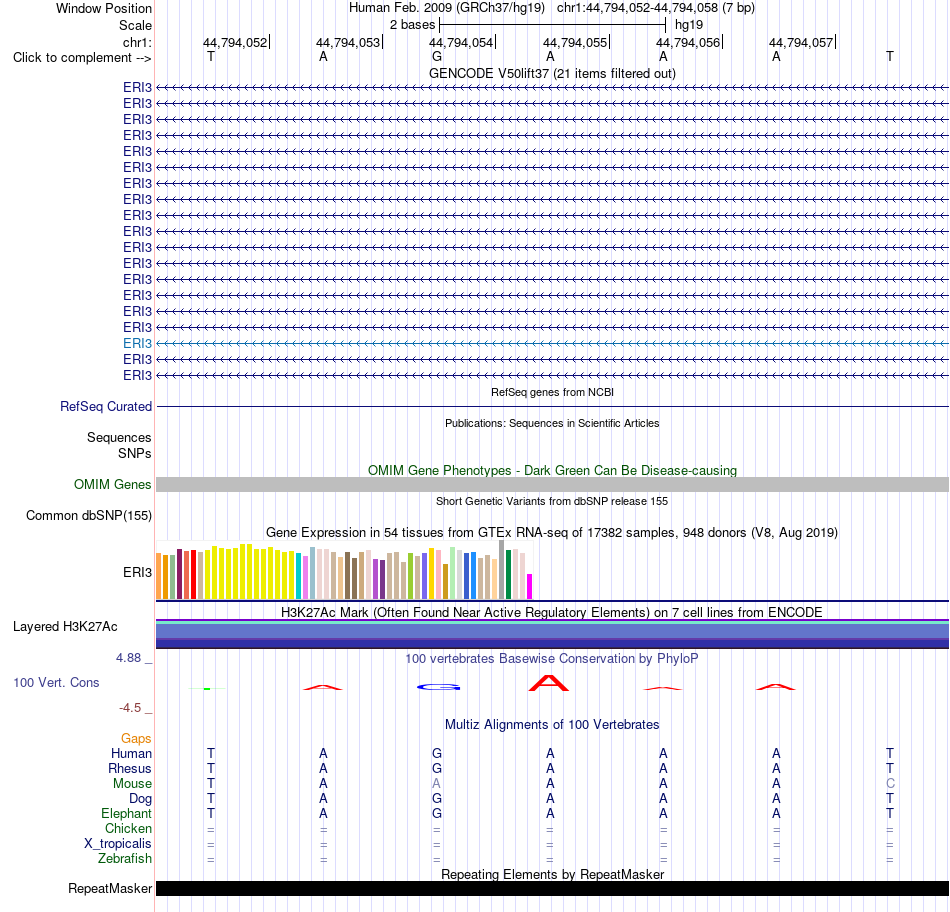950x912 pixels.
Task: Click the -4.5 lower axis value
Action: (130, 708)
